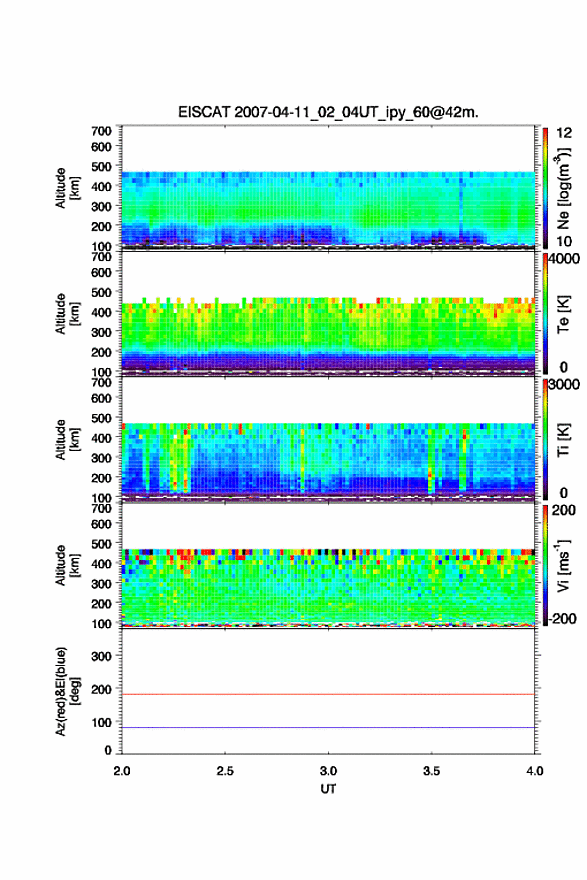Click the EISCAT 2007-04-11 plot title
The width and height of the screenshot is (587, 880).
328,112
